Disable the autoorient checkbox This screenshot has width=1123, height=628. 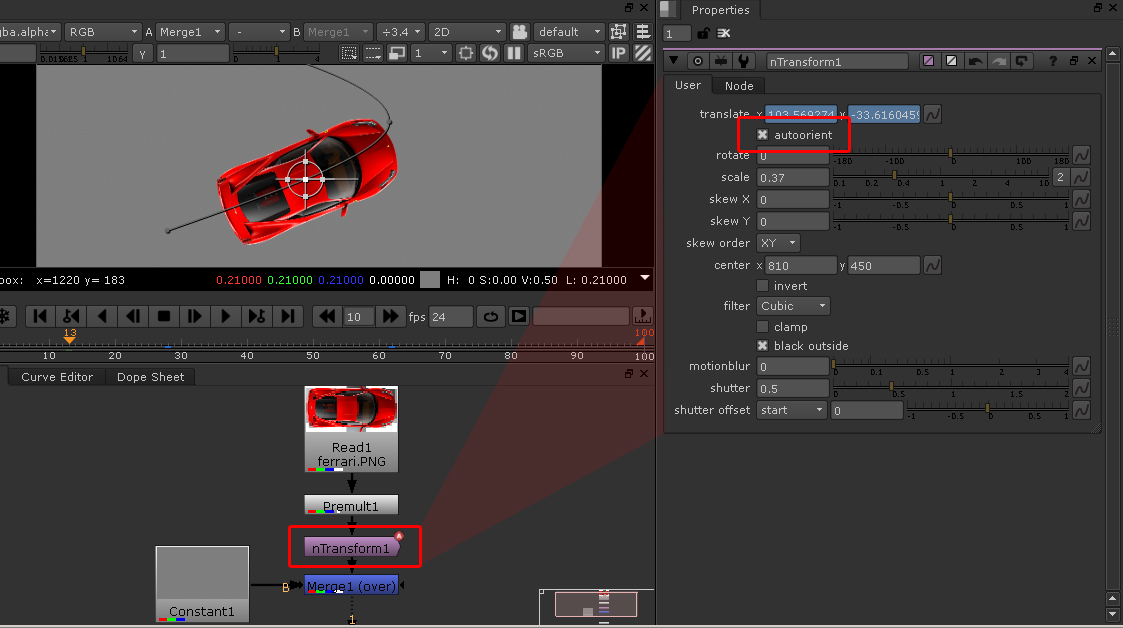tap(763, 134)
